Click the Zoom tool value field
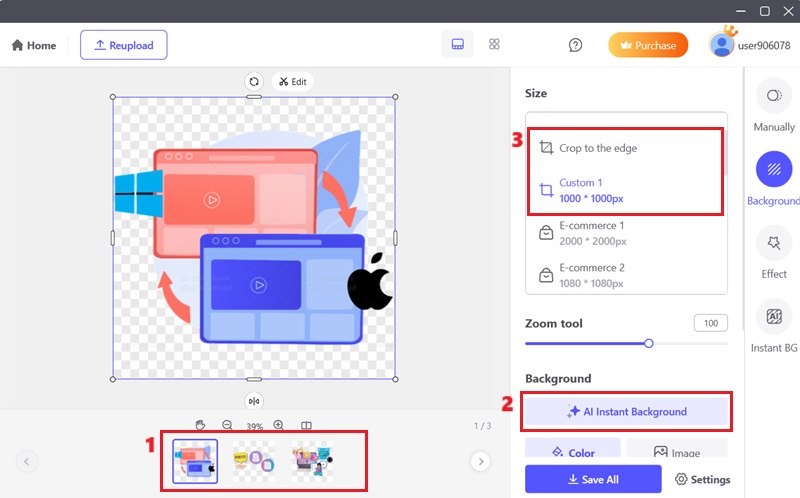Viewport: 800px width, 498px height. click(711, 323)
